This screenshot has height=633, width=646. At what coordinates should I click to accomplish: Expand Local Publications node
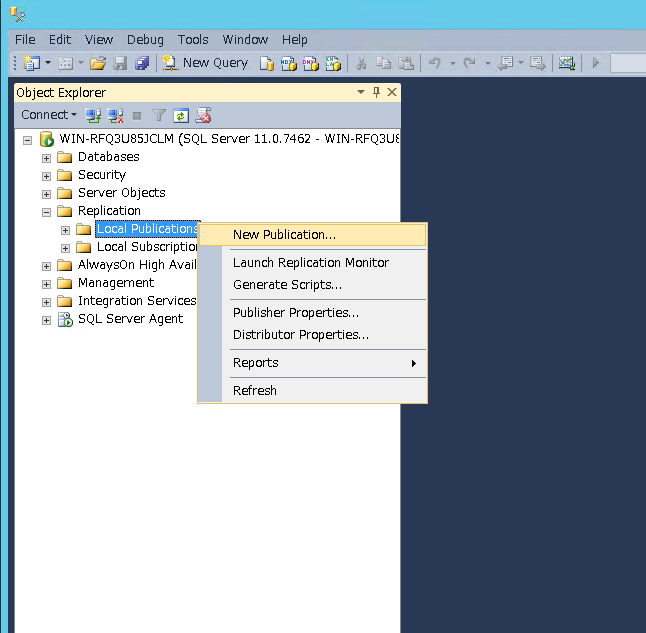(65, 230)
